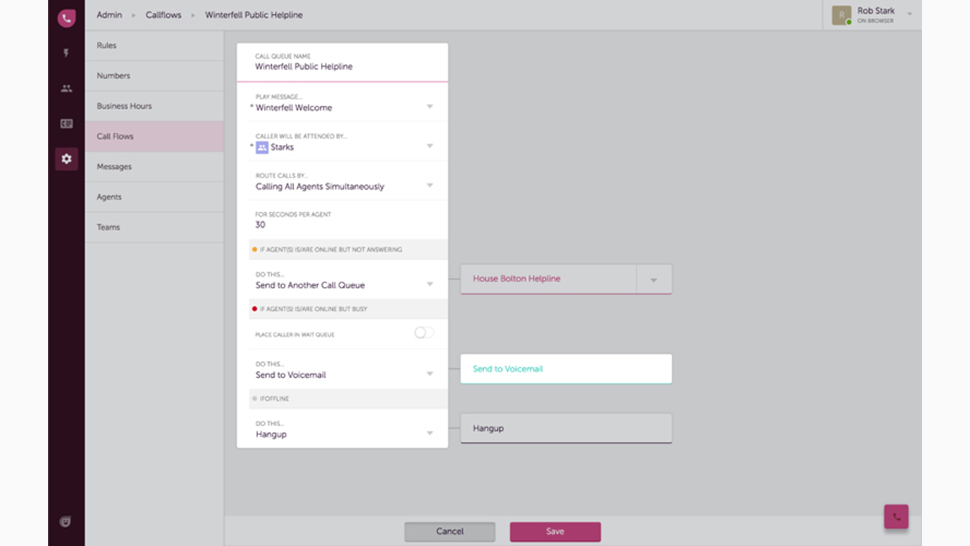Screen dimensions: 970x546
Task: Click the Save button
Action: tap(555, 531)
